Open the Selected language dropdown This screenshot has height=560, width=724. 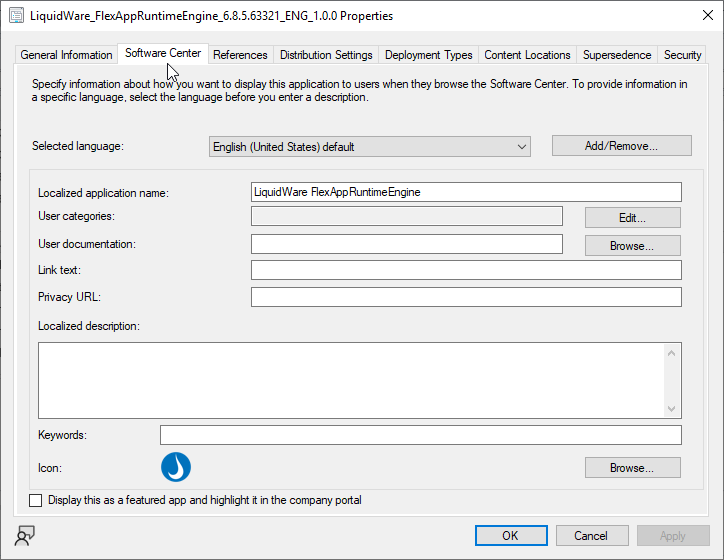point(370,147)
